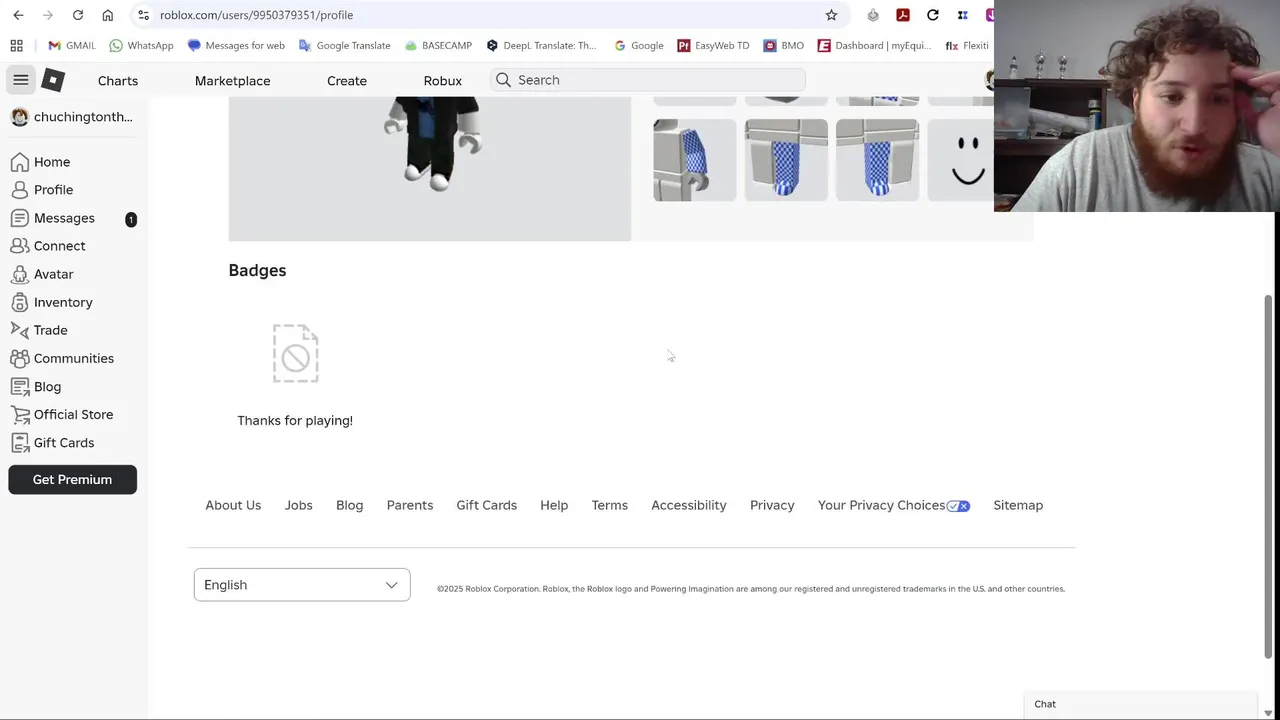Click the Get Premium button
1280x720 pixels.
[x=72, y=480]
